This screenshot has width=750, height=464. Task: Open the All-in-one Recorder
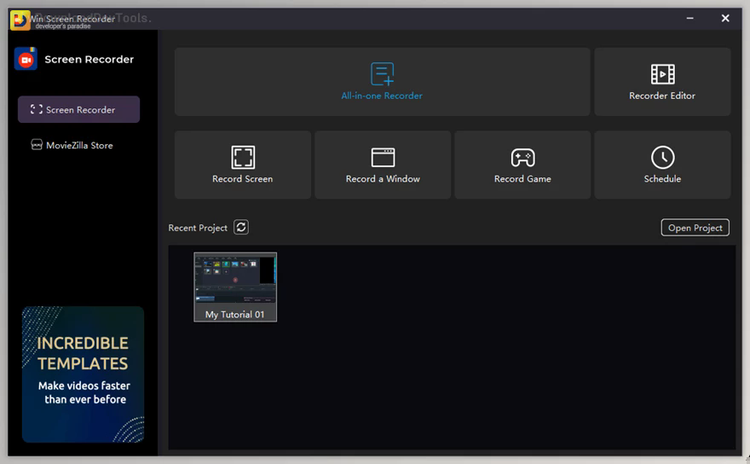coord(382,81)
